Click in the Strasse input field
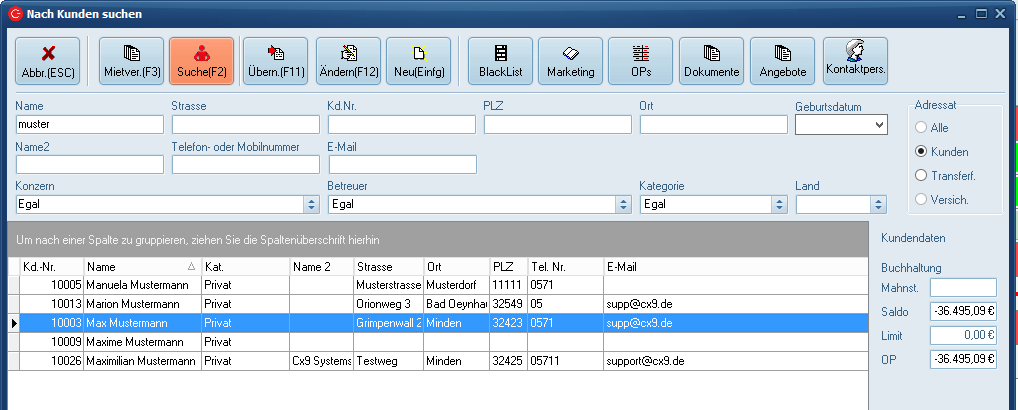Viewport: 1018px width, 410px height. 245,125
